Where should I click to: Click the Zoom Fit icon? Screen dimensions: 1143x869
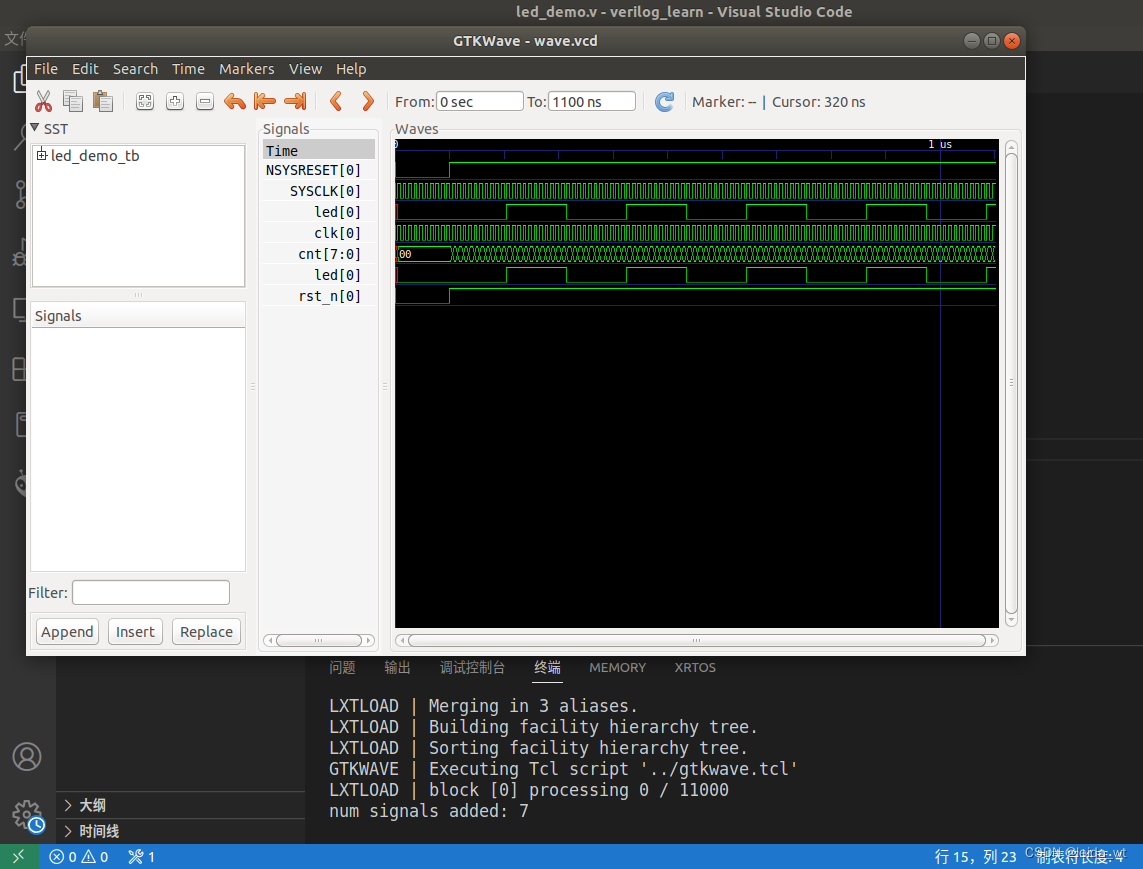(x=145, y=101)
